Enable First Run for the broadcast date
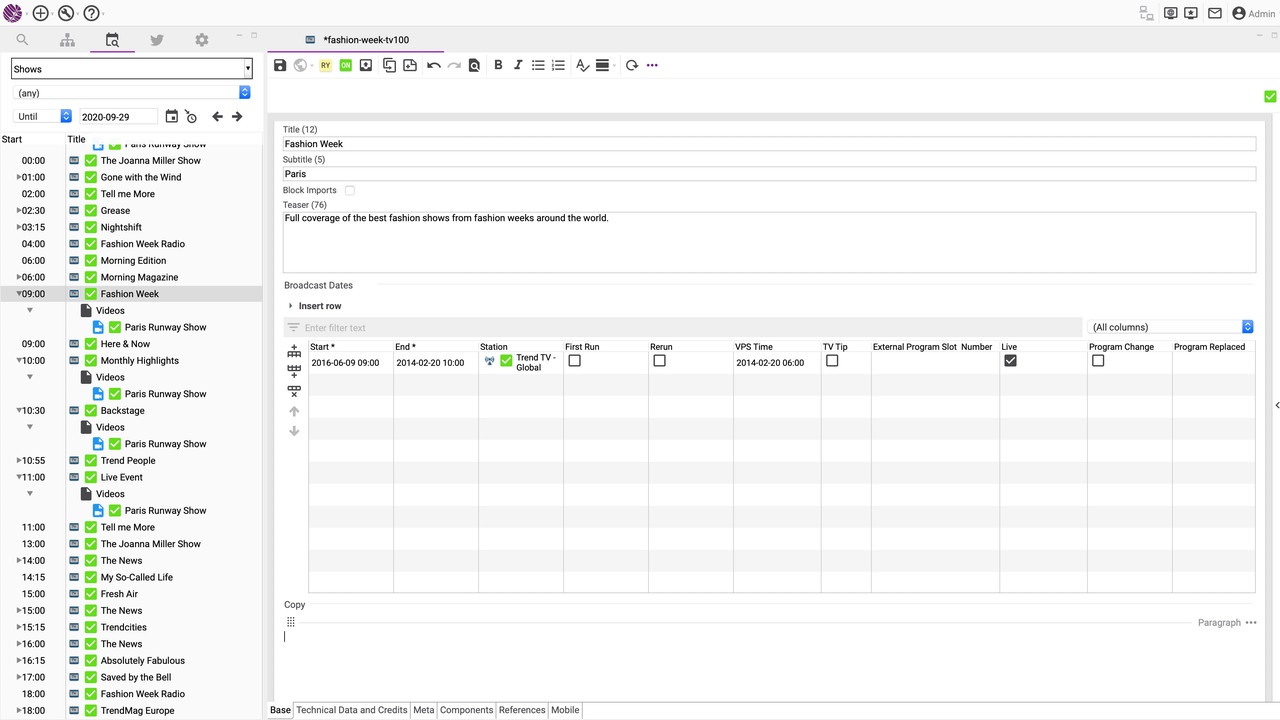 pyautogui.click(x=574, y=360)
